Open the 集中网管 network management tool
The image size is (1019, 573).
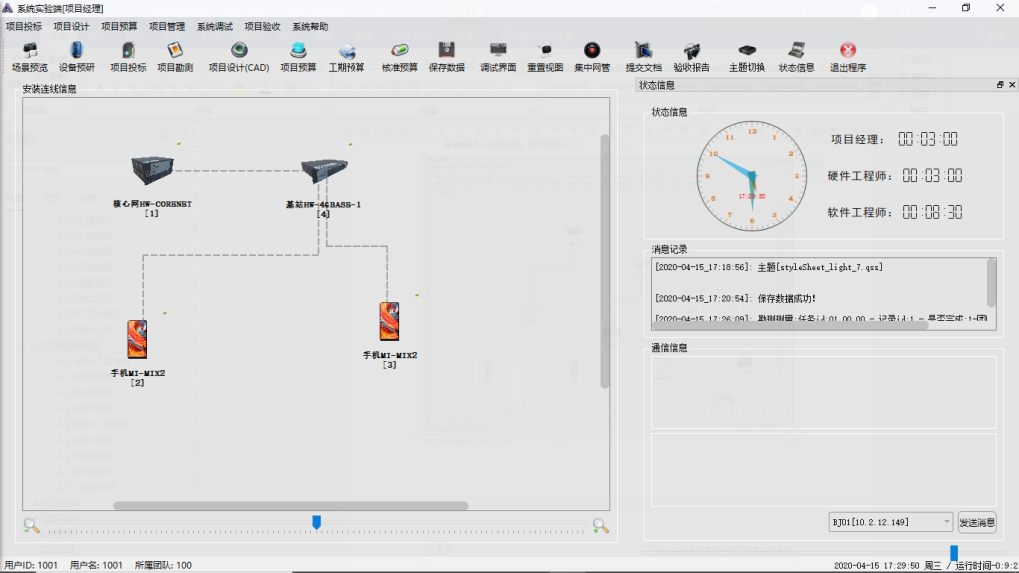point(592,57)
